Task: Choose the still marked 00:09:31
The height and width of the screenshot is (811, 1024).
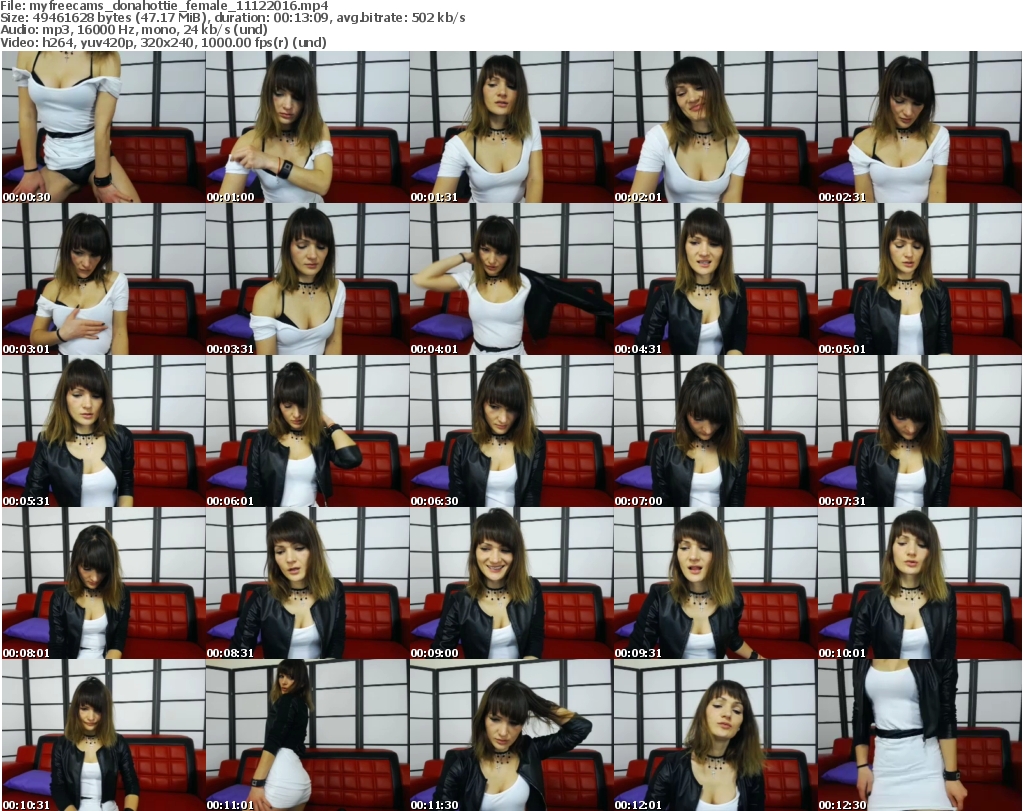Action: [x=715, y=583]
